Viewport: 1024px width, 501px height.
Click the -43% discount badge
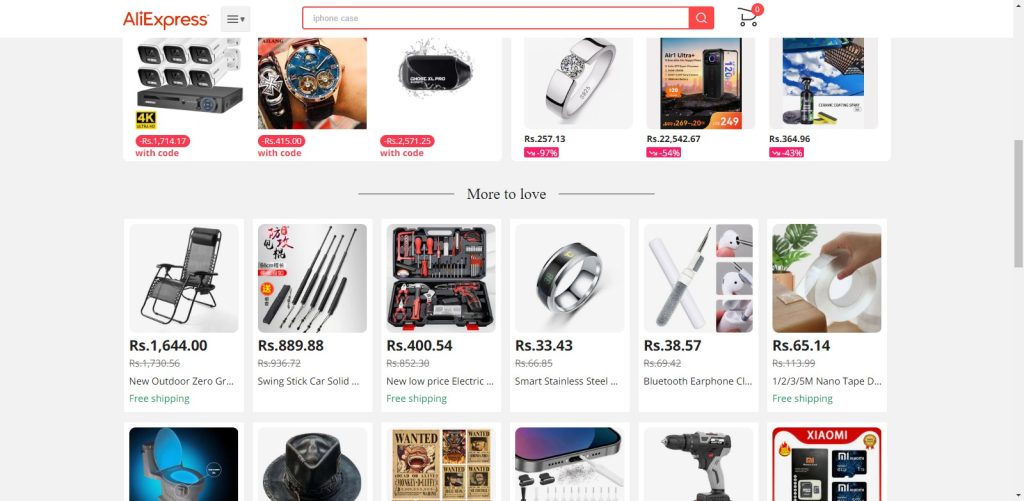pyautogui.click(x=786, y=152)
